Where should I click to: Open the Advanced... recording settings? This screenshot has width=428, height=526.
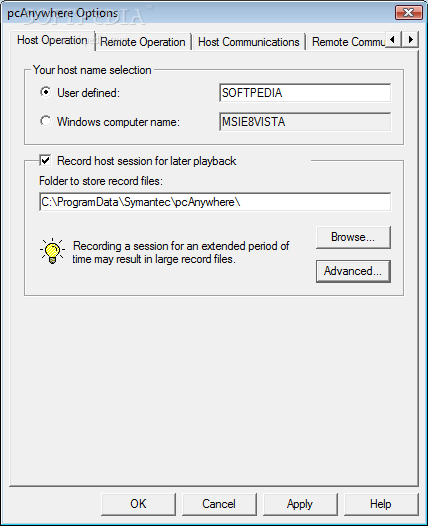coord(353,271)
